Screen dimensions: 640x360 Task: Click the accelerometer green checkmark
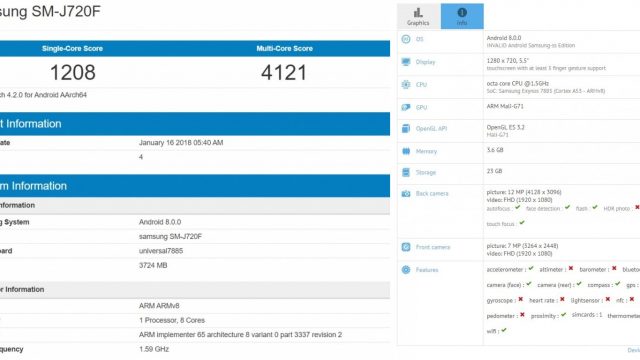[x=531, y=269]
